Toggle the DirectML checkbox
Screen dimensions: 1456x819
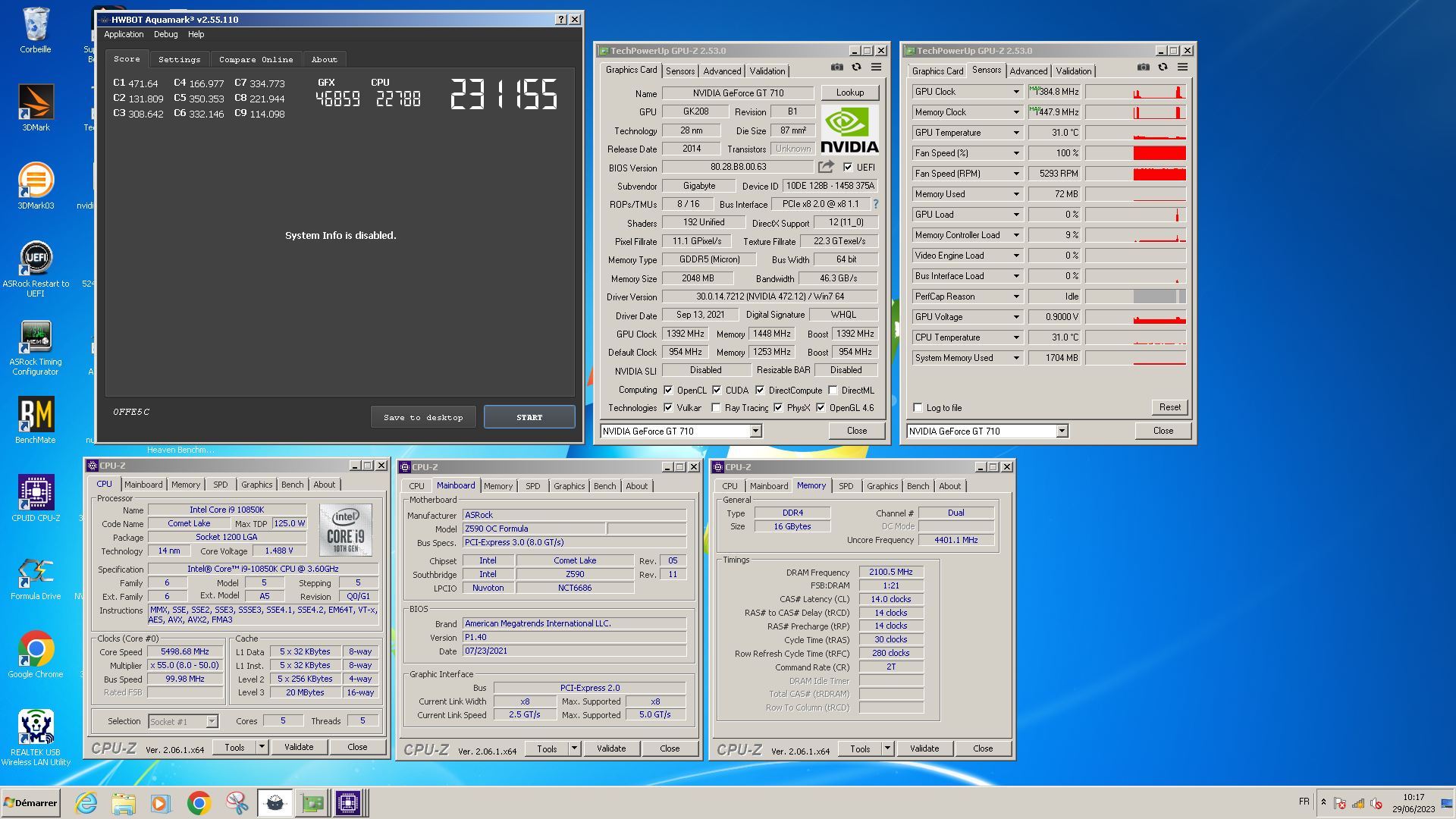[x=833, y=391]
